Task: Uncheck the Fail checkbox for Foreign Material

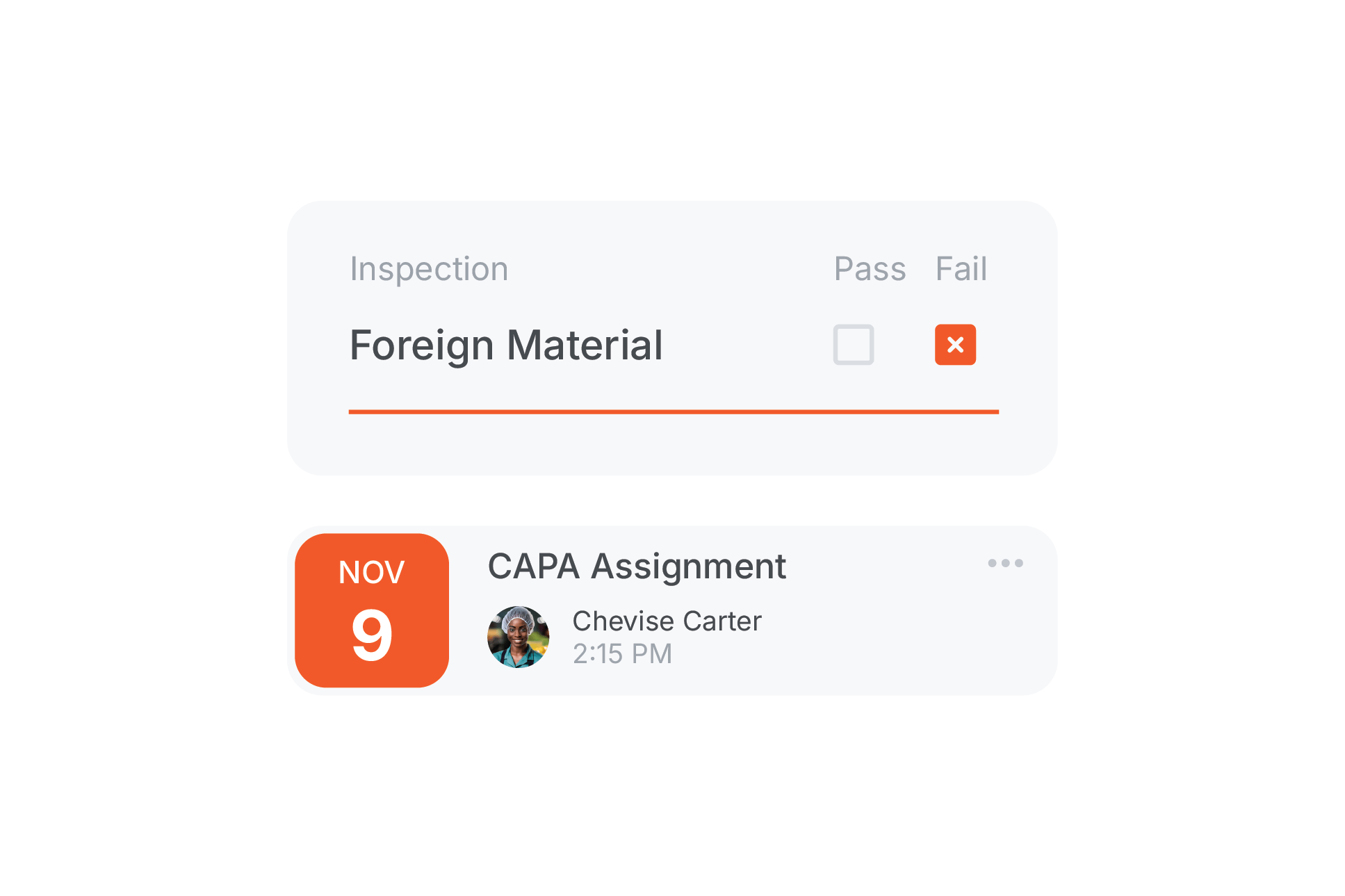Action: 956,344
